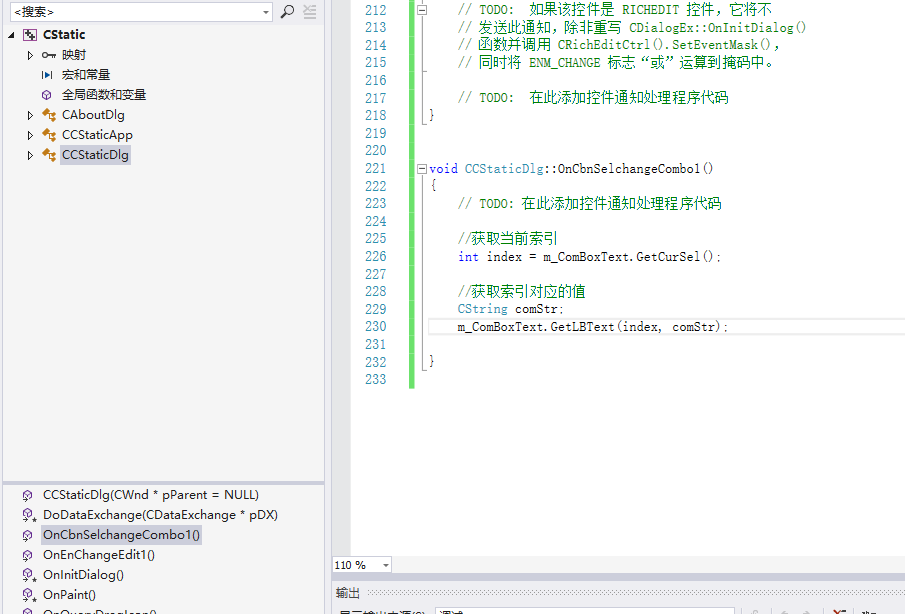Click the method icon beside OnInitDialog()
This screenshot has height=614, width=905.
pos(28,575)
